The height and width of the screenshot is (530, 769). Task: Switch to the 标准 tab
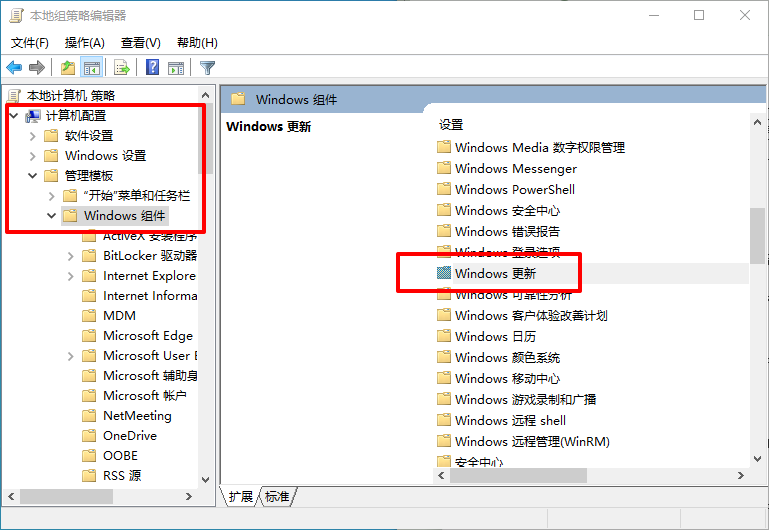click(x=277, y=497)
